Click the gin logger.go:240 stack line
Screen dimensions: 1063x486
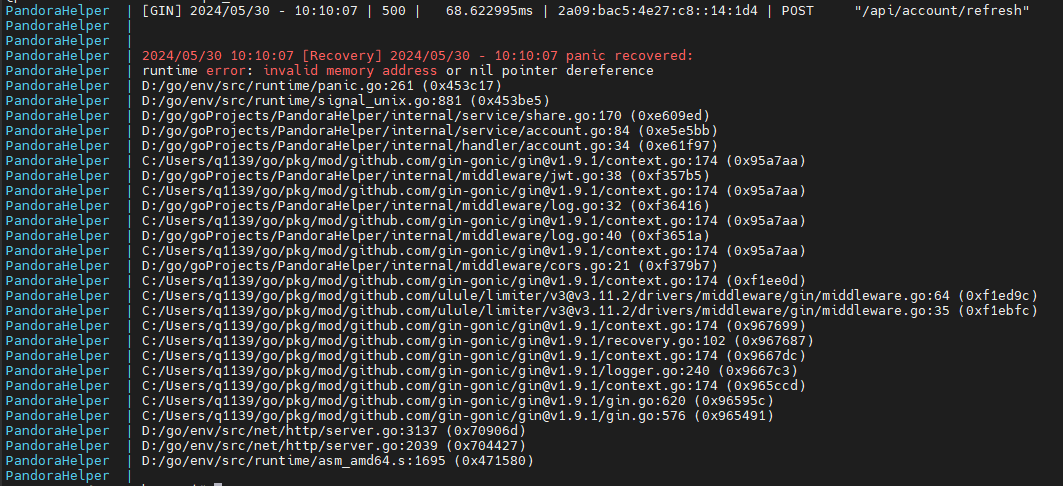(x=470, y=370)
